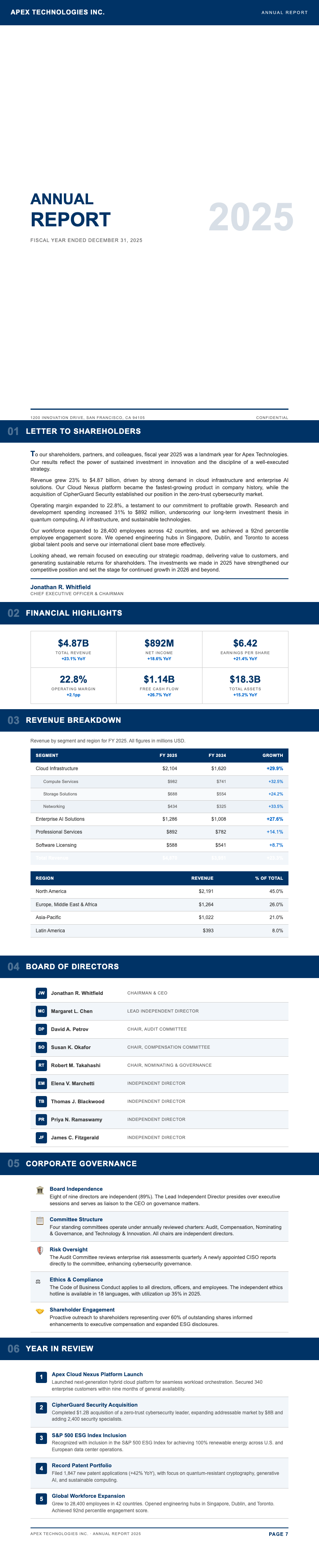Click the Shareholder Engagement governance title
Screen dimensions: 319x1568
click(x=82, y=1310)
